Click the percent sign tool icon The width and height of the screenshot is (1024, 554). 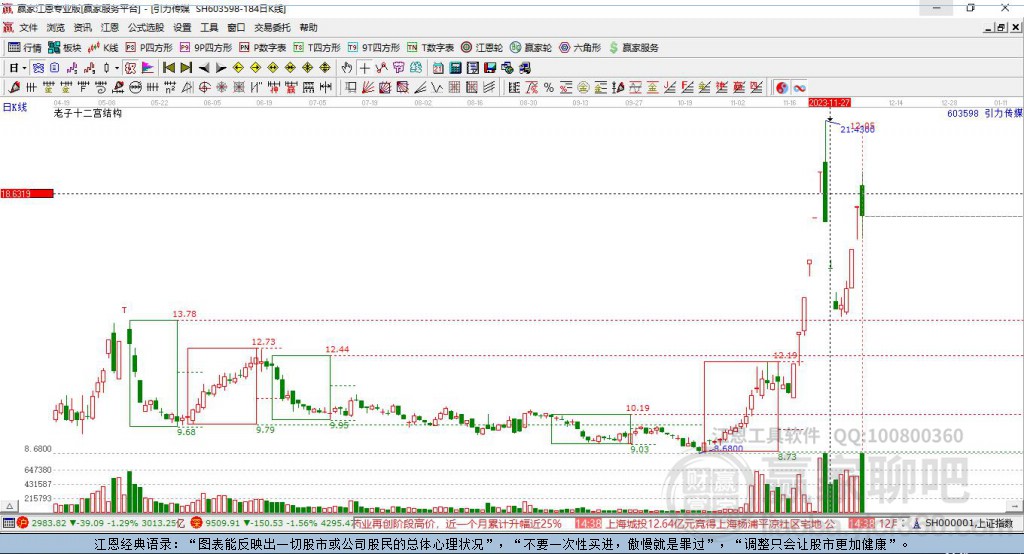[x=549, y=87]
